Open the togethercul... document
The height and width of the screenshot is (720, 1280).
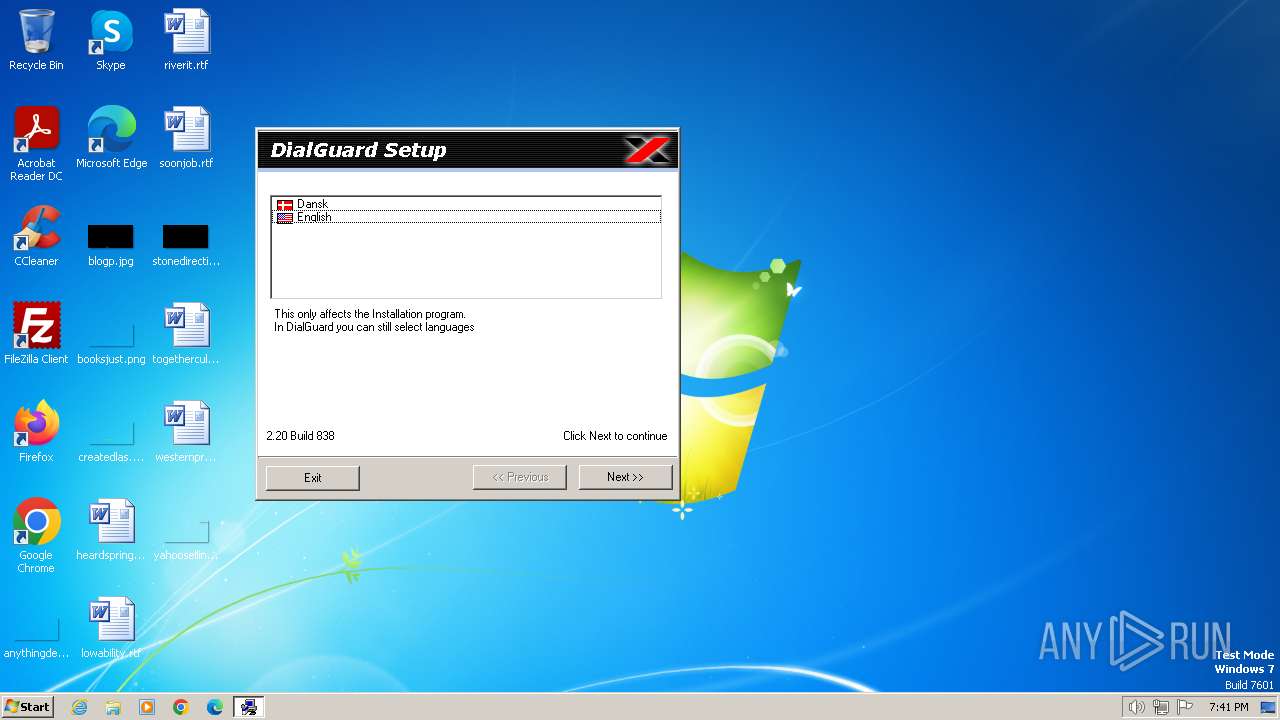[x=186, y=334]
